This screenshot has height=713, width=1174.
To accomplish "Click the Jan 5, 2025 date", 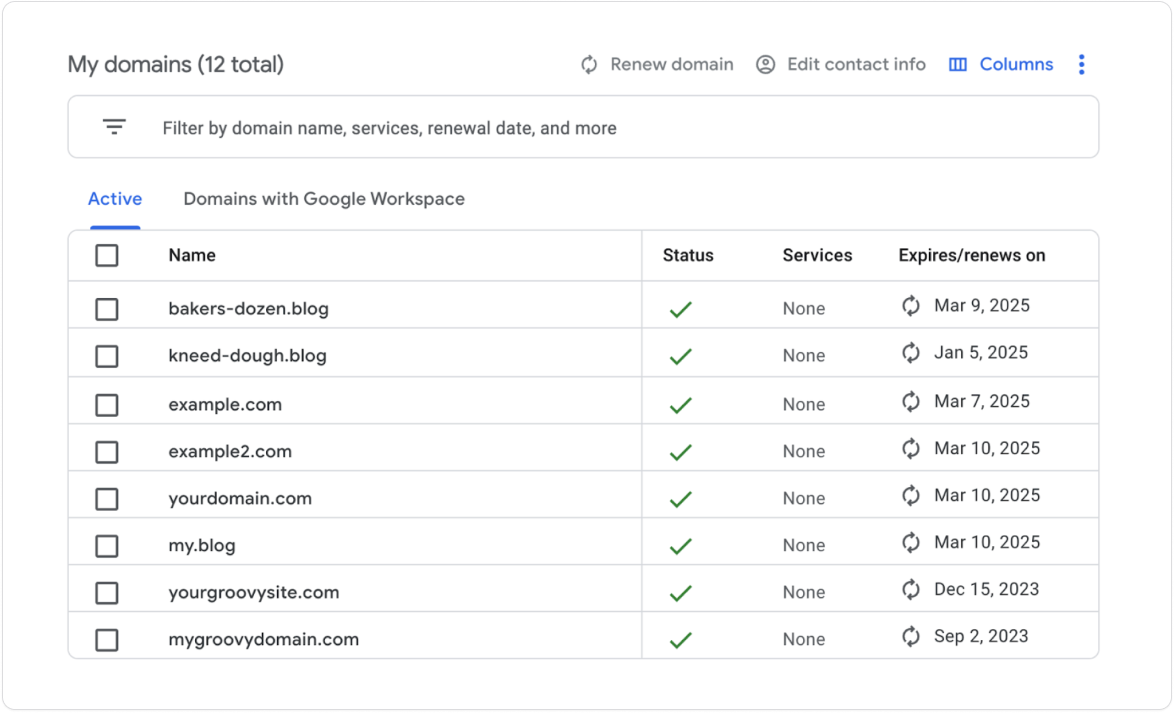I will [x=981, y=353].
